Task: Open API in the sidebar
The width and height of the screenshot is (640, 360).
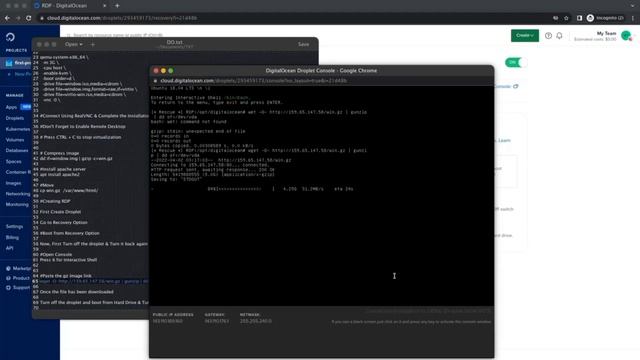Action: 9,248
